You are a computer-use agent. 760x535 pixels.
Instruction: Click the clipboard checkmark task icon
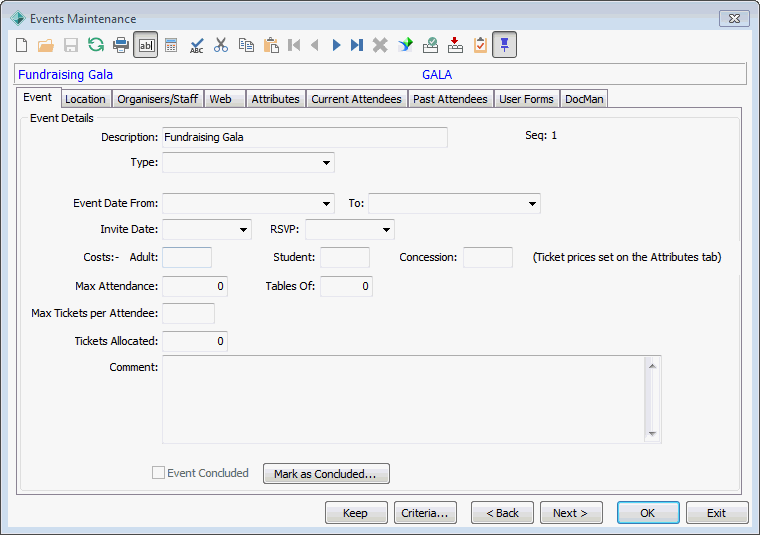(480, 45)
